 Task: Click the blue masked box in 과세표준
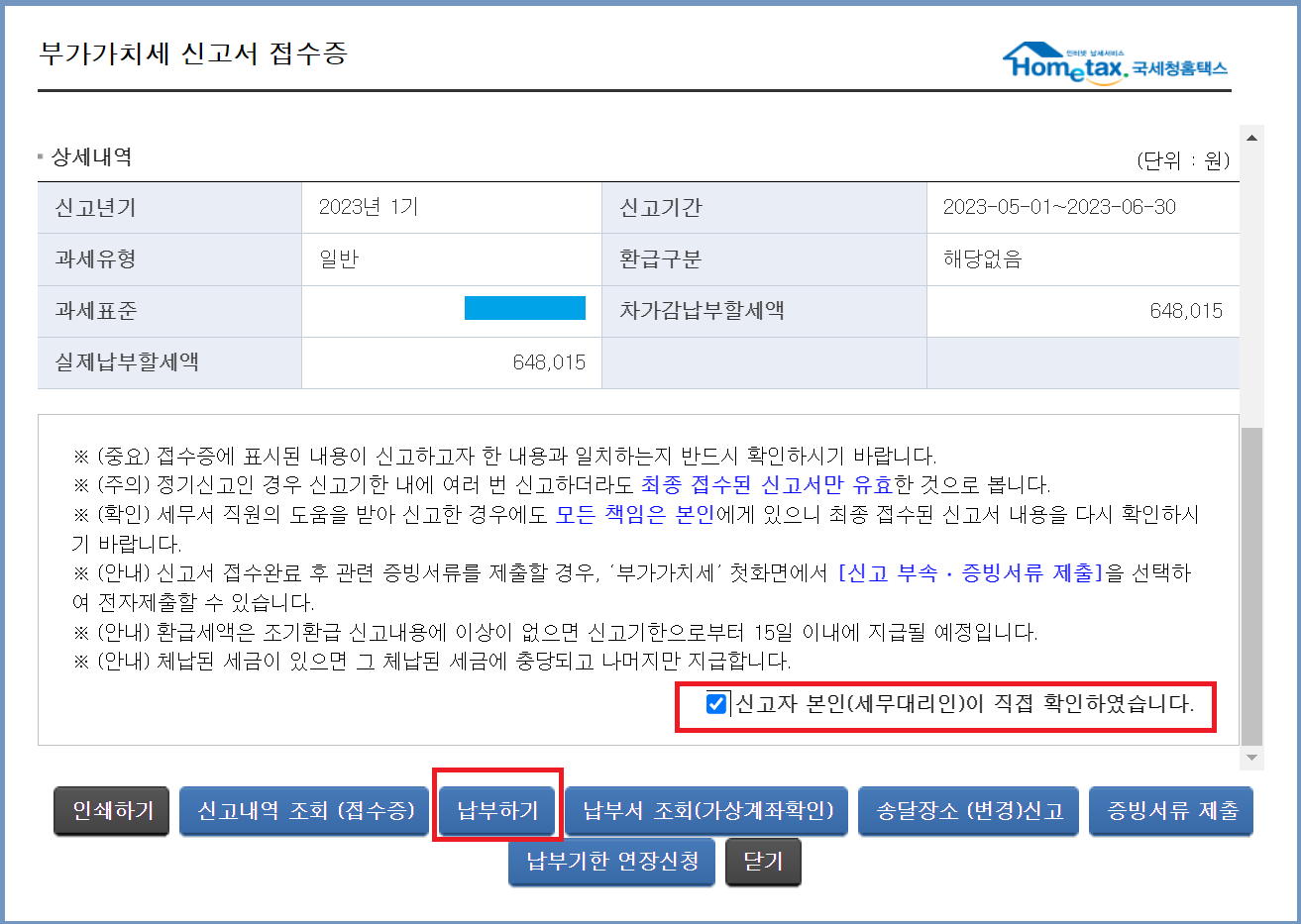(x=524, y=309)
